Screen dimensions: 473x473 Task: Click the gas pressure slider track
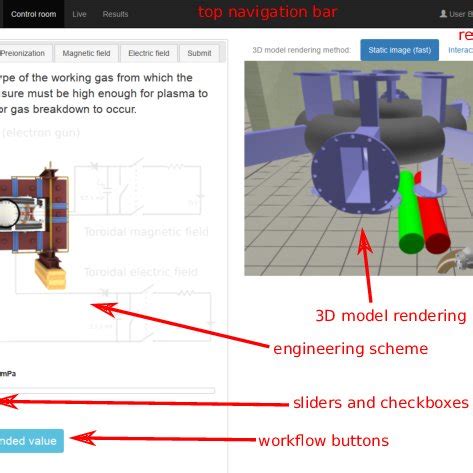tap(107, 390)
